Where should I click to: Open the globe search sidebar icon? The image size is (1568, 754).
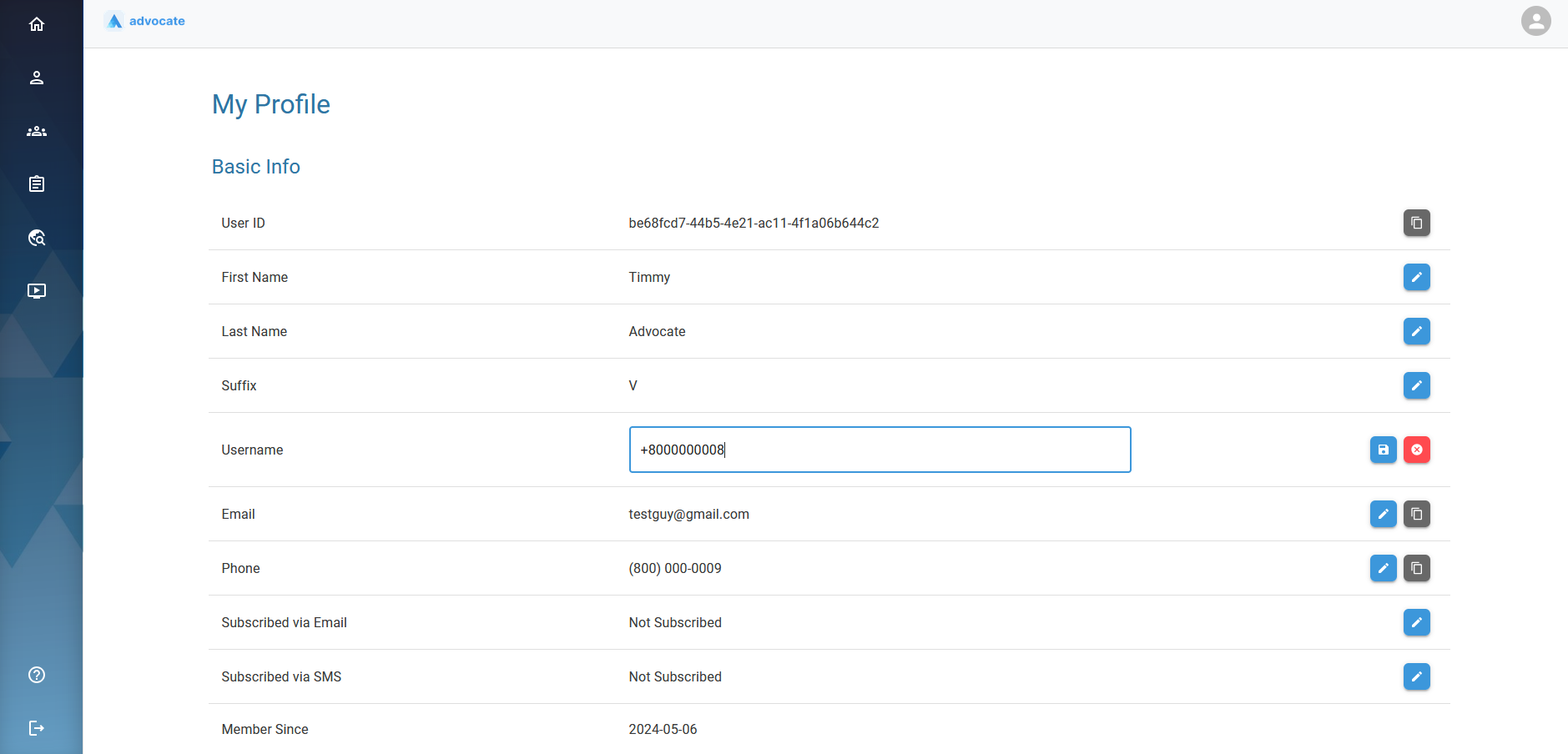[37, 238]
